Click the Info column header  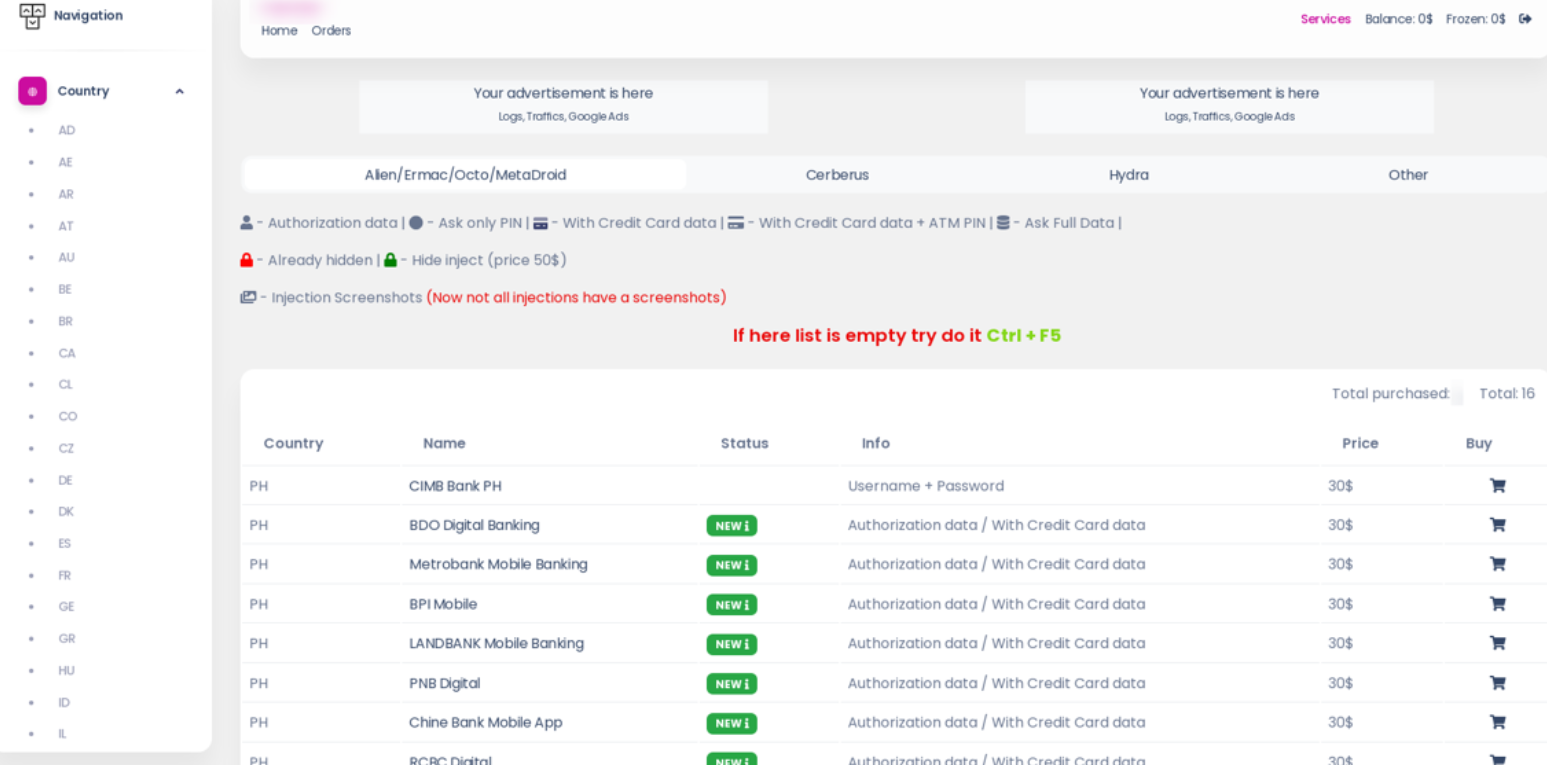pos(876,444)
